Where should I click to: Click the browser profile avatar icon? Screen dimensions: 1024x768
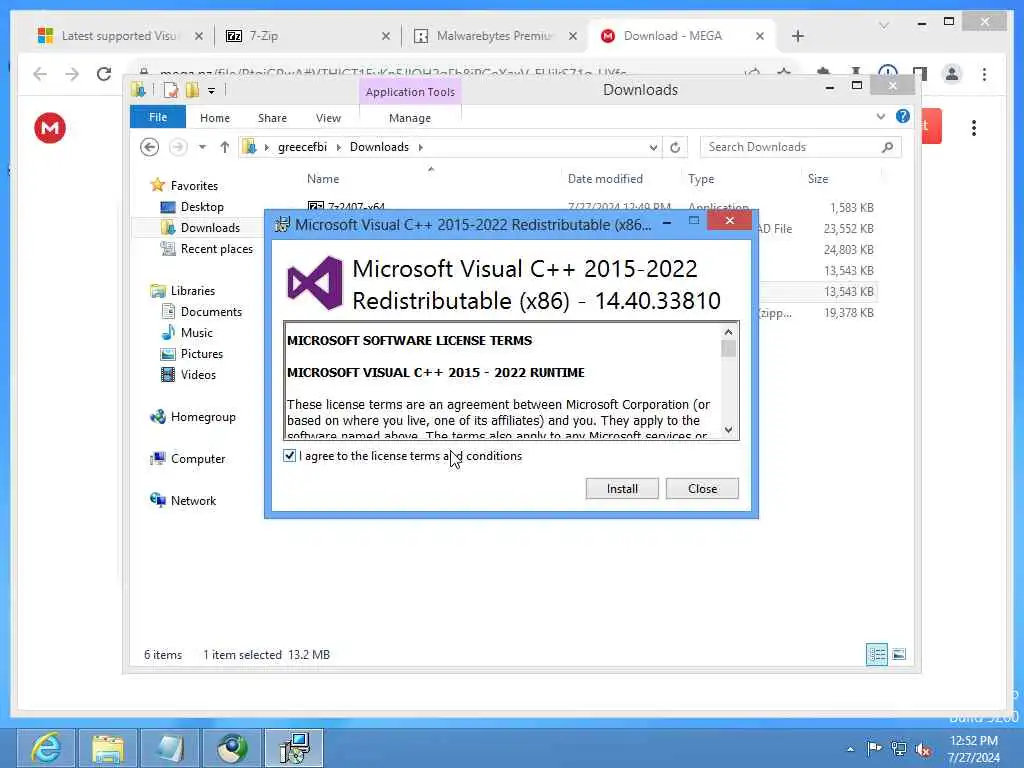pos(952,74)
